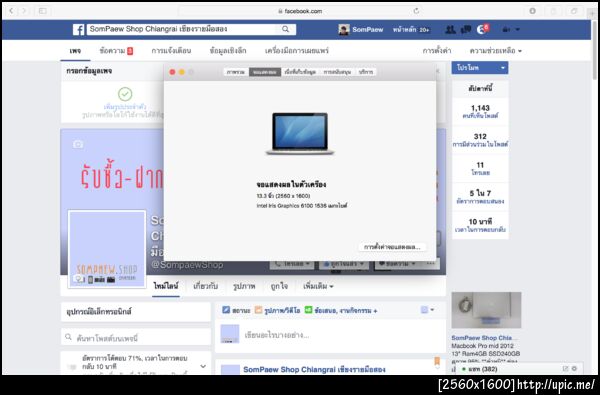Select the 'ไทม์ไลน์' timeline tab
The width and height of the screenshot is (600, 395).
tap(166, 286)
